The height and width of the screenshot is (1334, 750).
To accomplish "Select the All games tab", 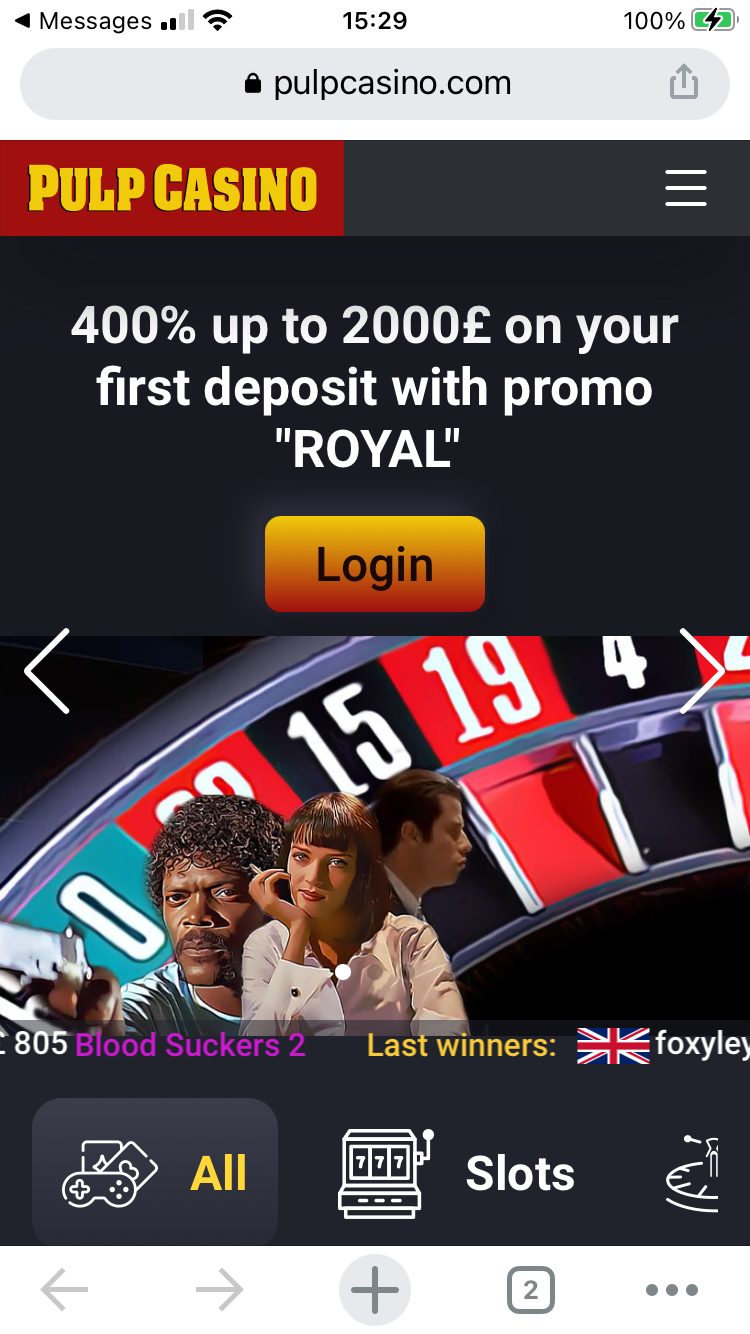I will coord(155,1173).
